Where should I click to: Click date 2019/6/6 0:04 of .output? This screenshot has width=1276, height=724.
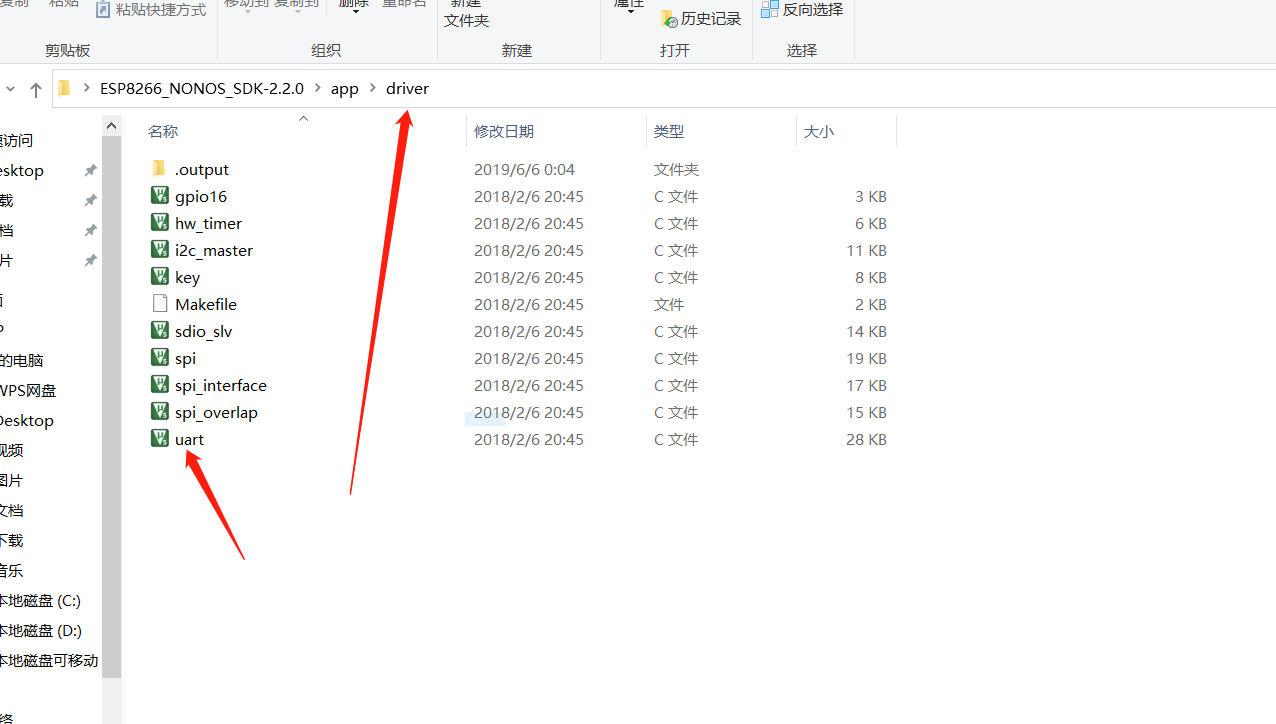tap(524, 169)
